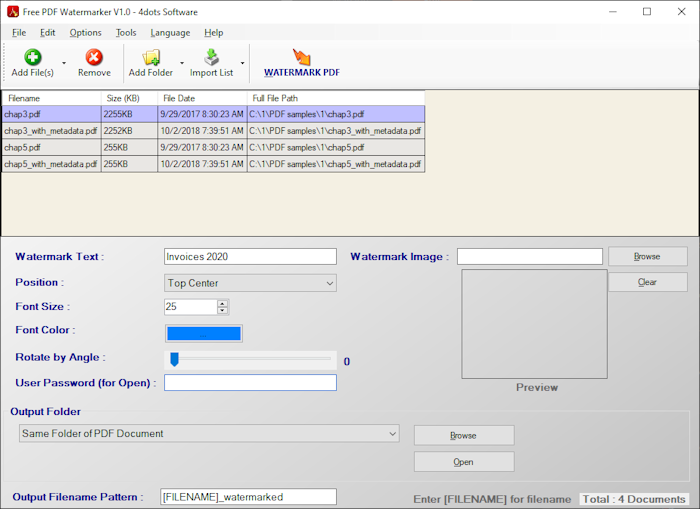The height and width of the screenshot is (509, 700).
Task: Pick the blue Font Color swatch
Action: (x=203, y=333)
